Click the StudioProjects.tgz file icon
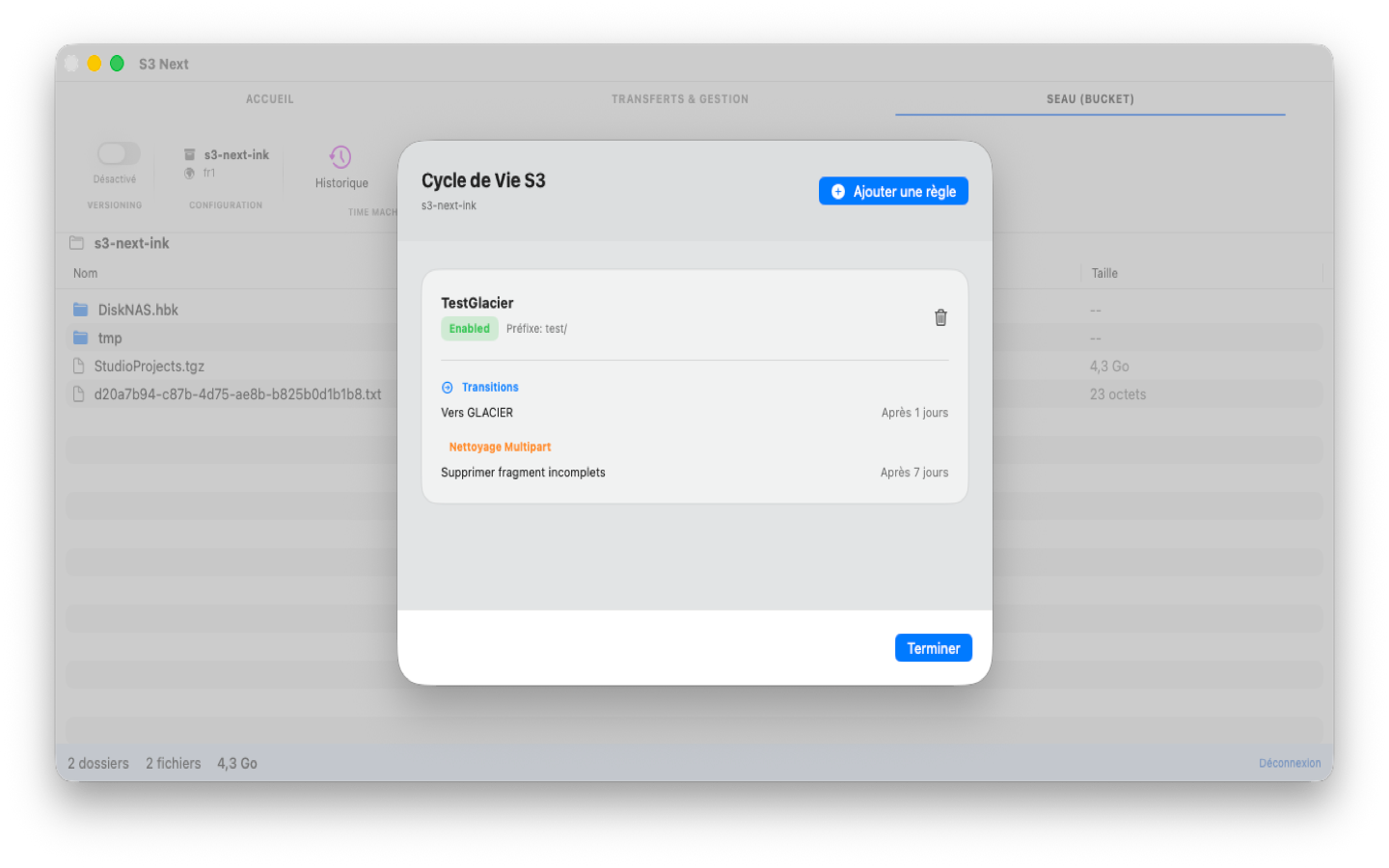This screenshot has height=868, width=1389. point(79,366)
